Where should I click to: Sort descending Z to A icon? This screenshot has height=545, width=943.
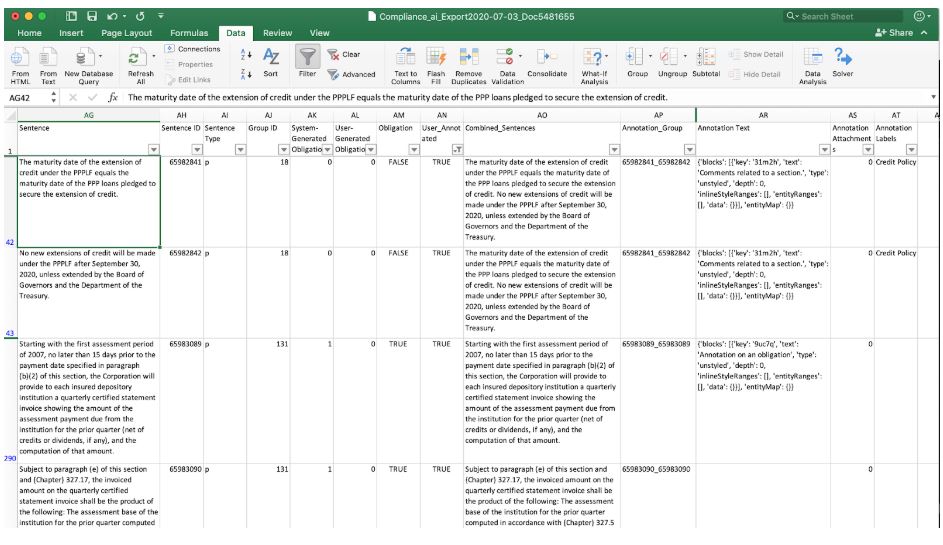pos(246,74)
